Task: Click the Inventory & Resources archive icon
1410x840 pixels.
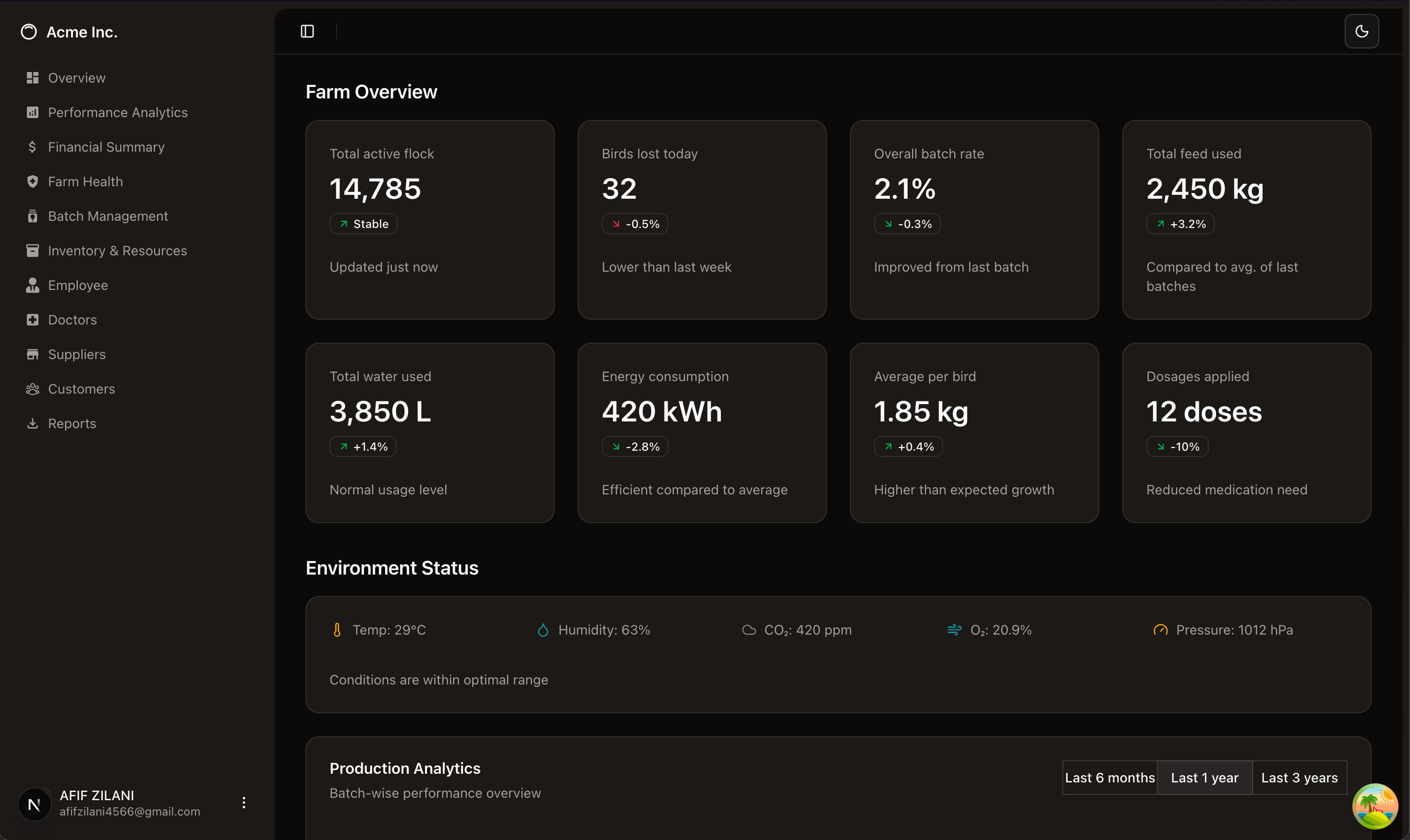Action: 32,250
